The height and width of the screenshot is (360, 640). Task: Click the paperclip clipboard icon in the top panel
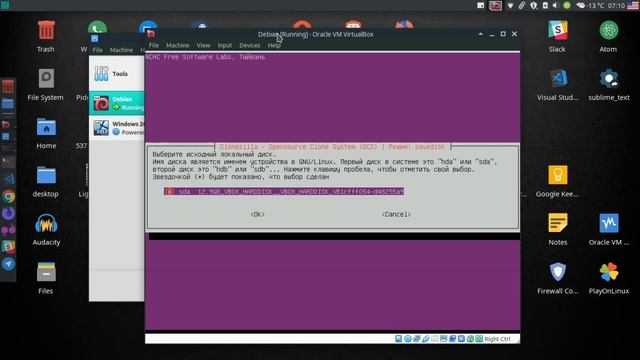click(x=522, y=5)
